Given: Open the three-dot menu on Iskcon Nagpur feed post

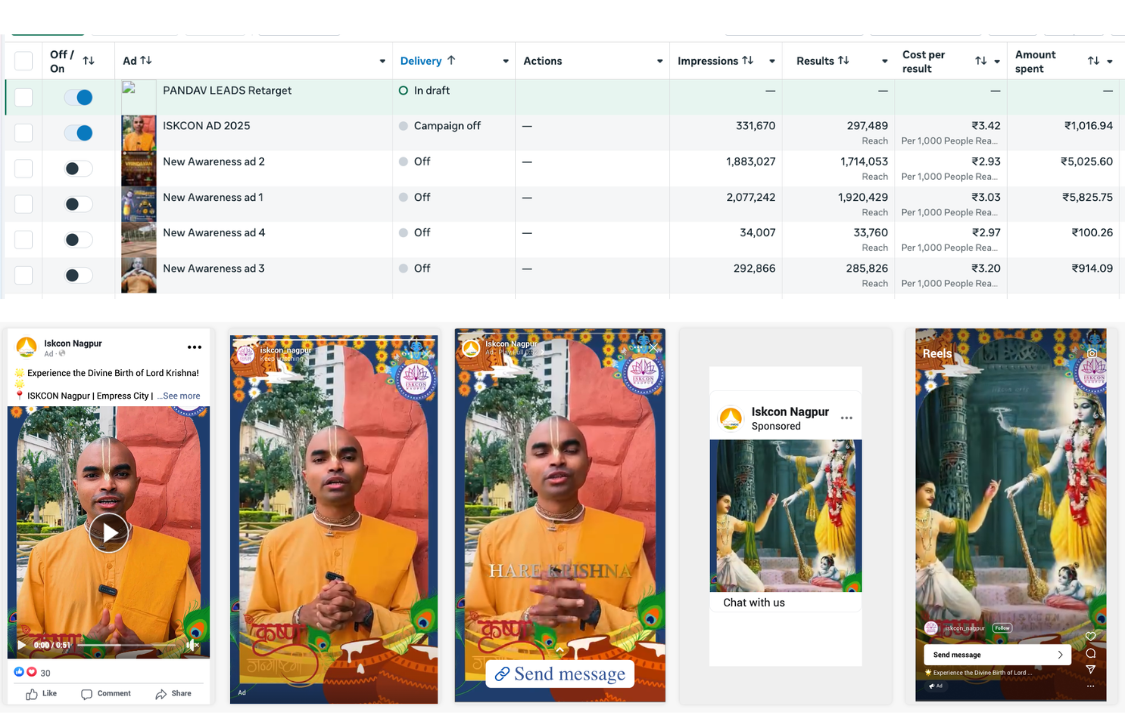Looking at the screenshot, I should 194,348.
